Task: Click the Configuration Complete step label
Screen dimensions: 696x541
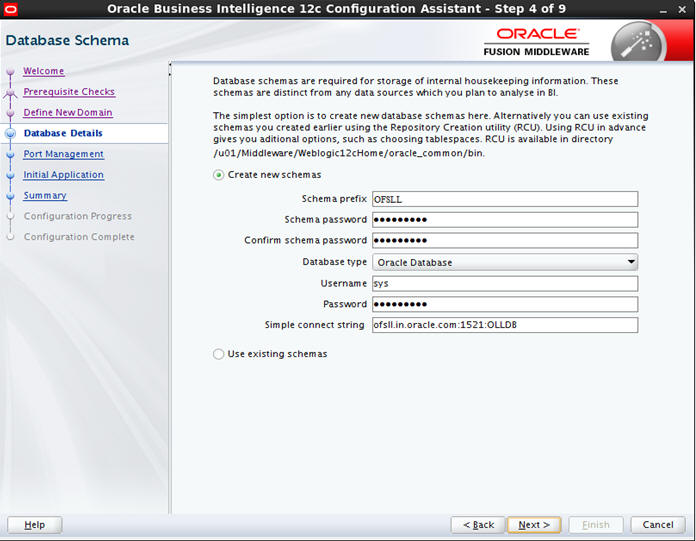Action: pyautogui.click(x=79, y=237)
